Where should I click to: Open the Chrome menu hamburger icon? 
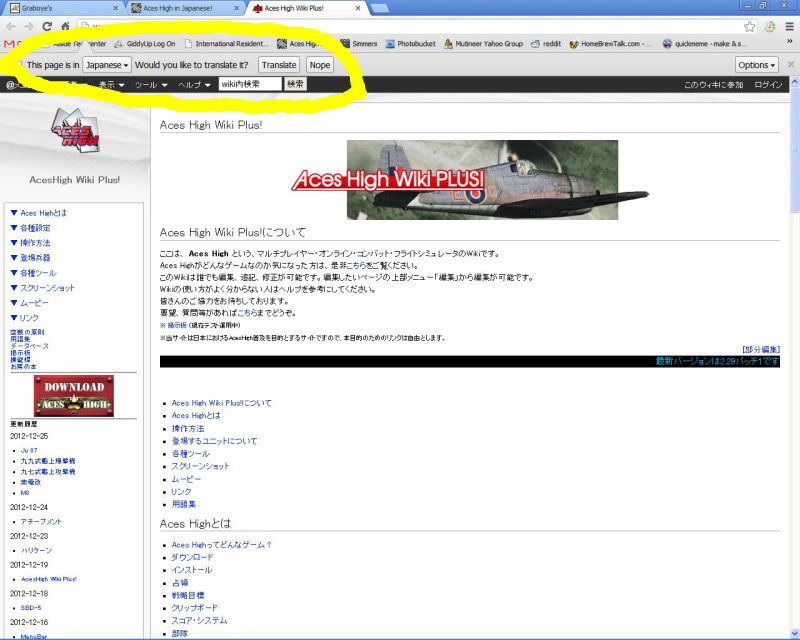point(789,27)
